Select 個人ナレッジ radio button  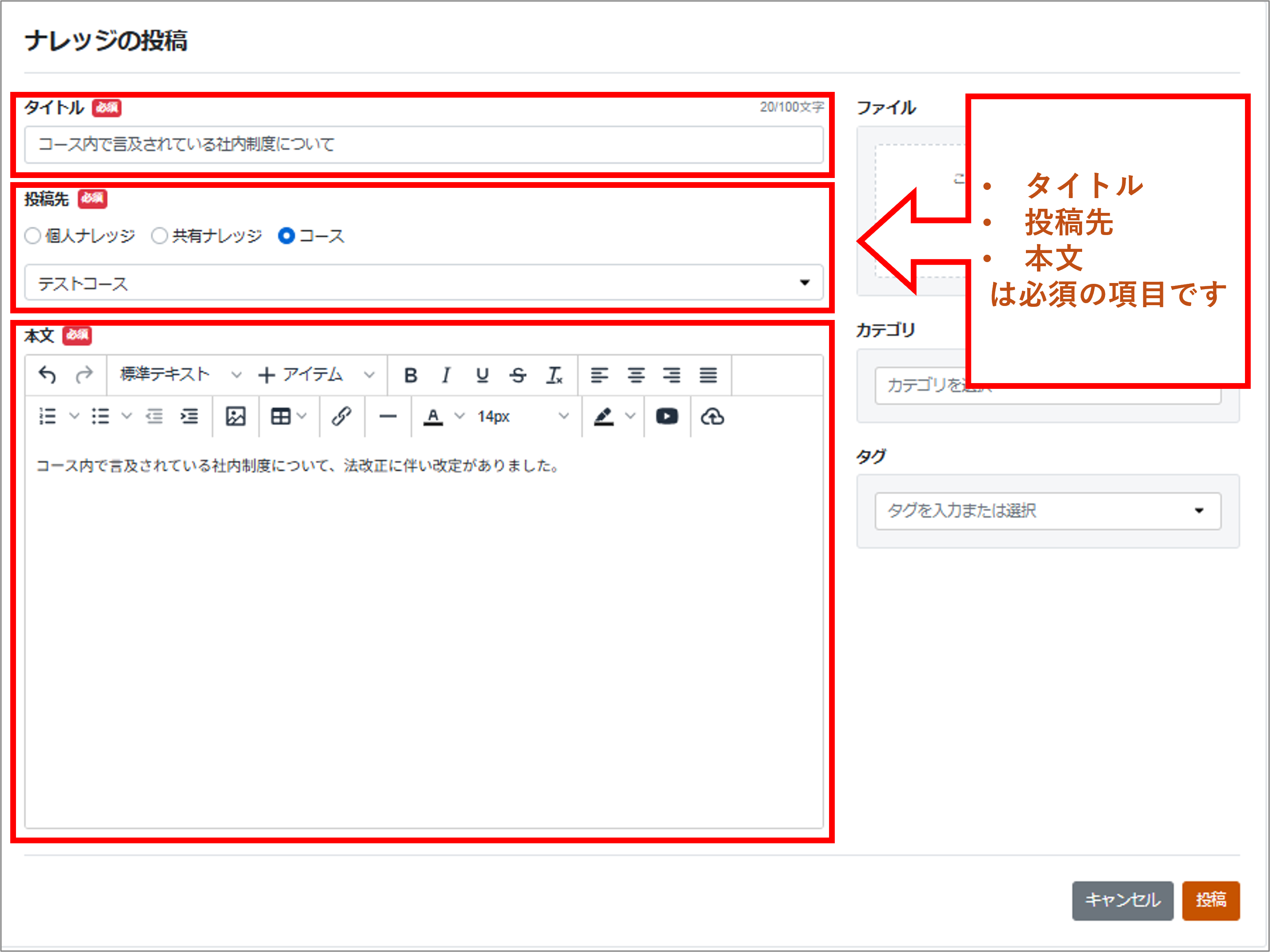pyautogui.click(x=33, y=236)
